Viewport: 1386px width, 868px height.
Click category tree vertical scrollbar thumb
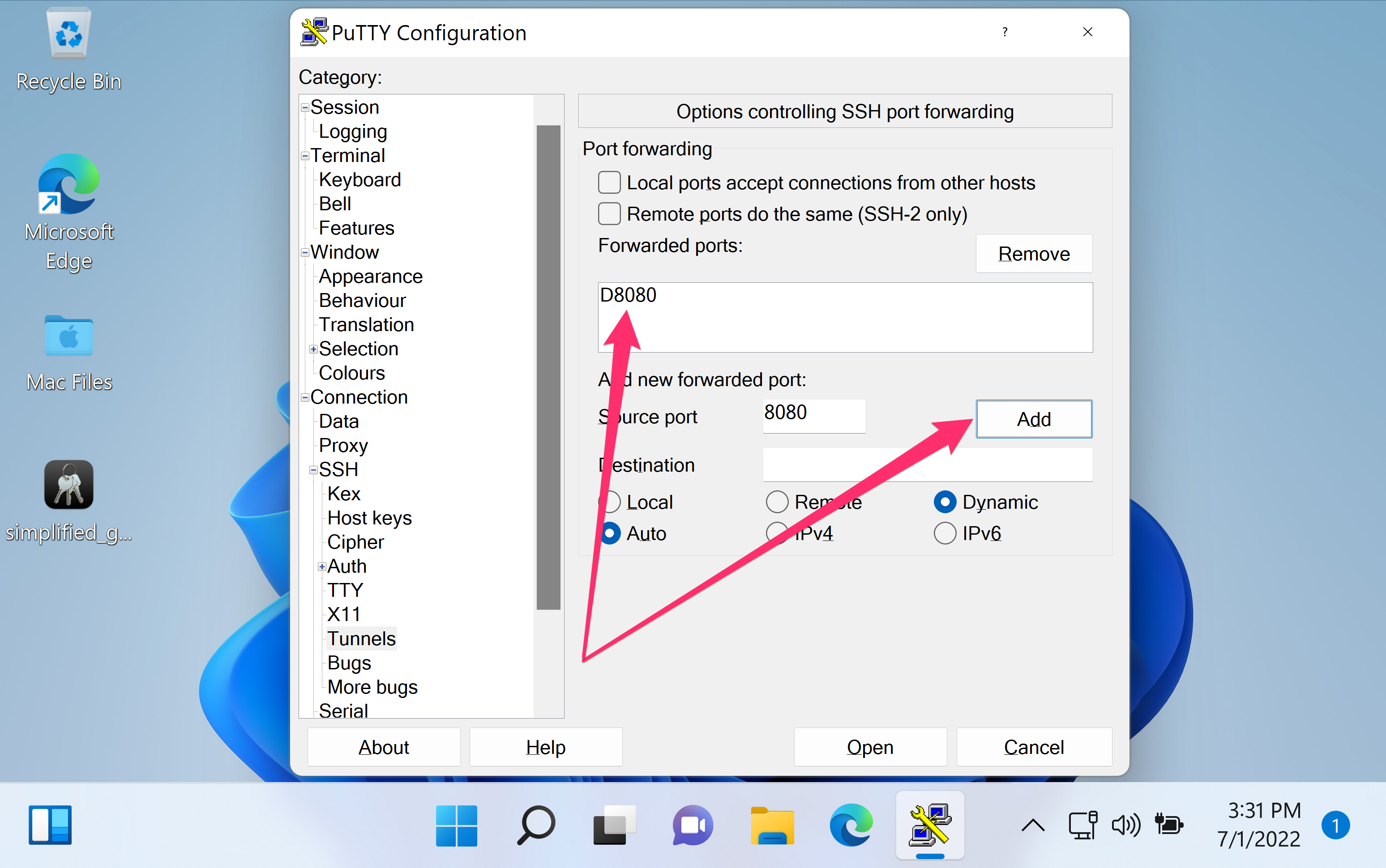pyautogui.click(x=548, y=367)
